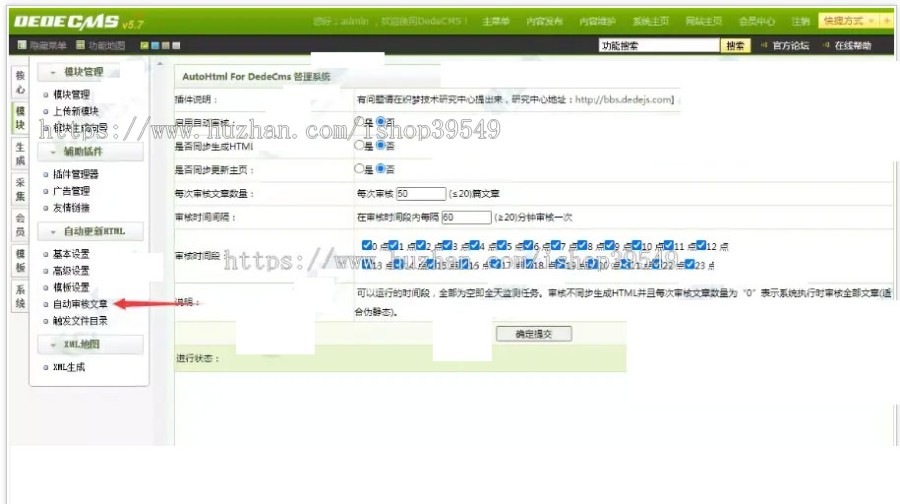Open the 在线帮助 link
The width and height of the screenshot is (900, 504).
click(852, 45)
